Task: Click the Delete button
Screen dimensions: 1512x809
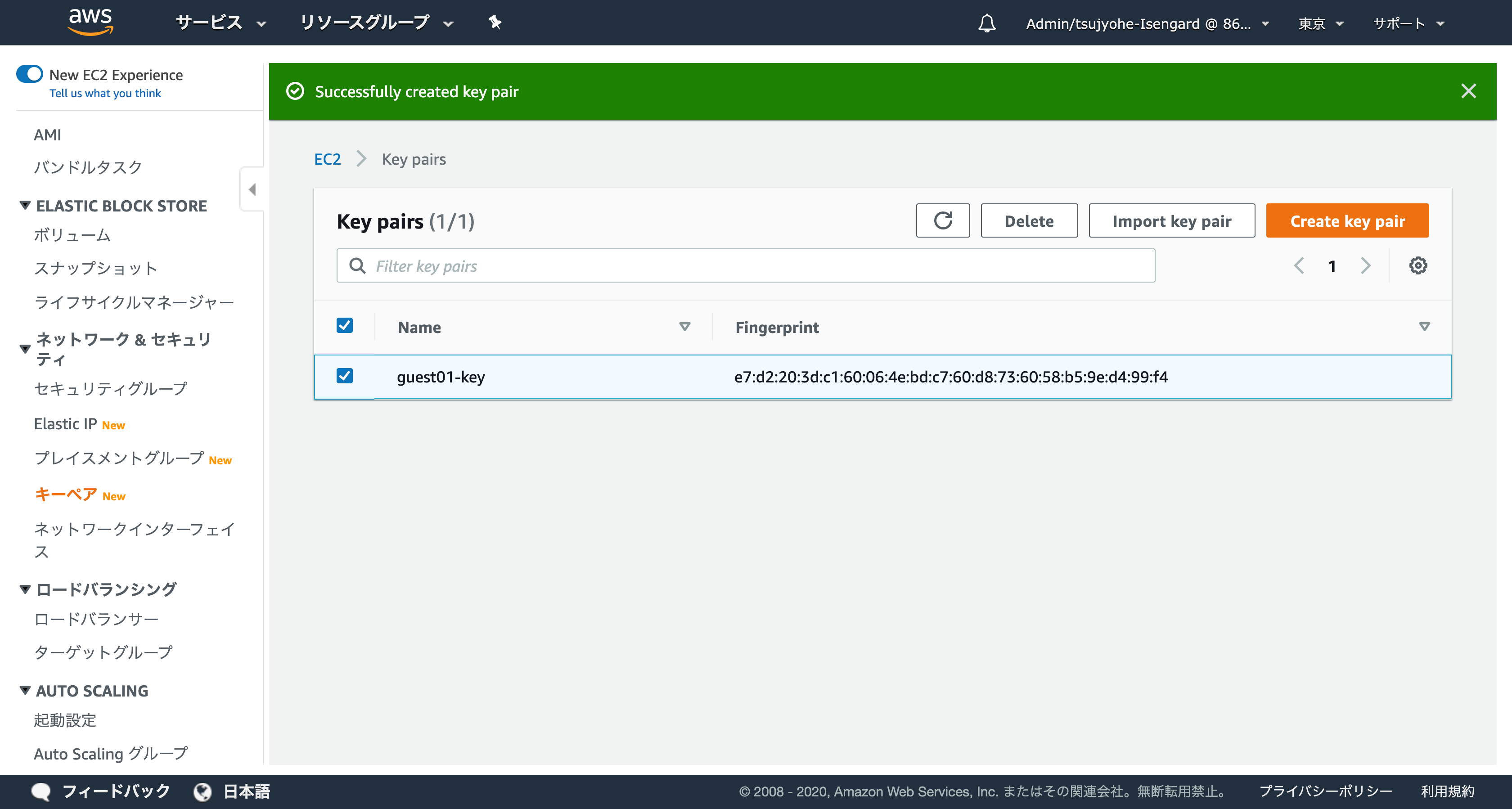Action: [1029, 221]
